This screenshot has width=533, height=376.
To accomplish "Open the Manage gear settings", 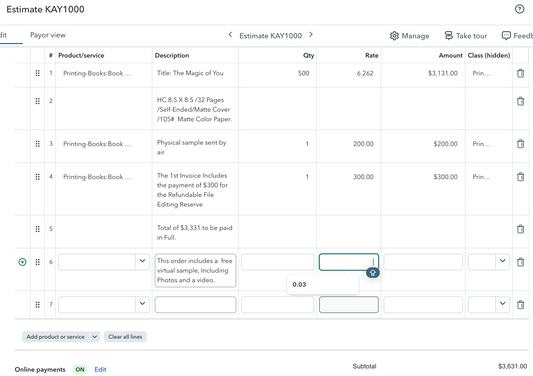I will 409,36.
